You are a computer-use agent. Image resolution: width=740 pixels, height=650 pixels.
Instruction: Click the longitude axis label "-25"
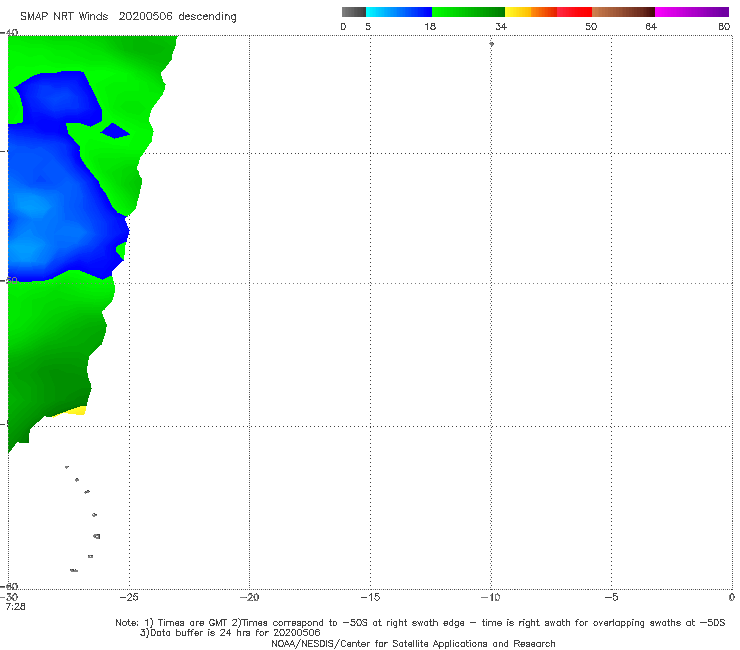[129, 597]
